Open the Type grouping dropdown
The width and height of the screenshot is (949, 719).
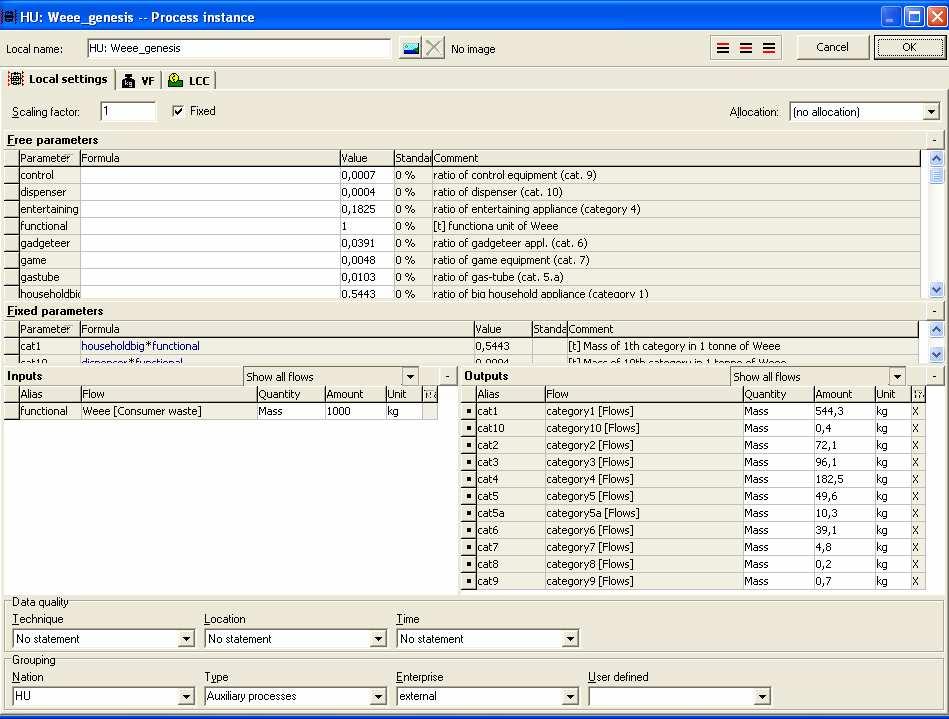(x=378, y=697)
